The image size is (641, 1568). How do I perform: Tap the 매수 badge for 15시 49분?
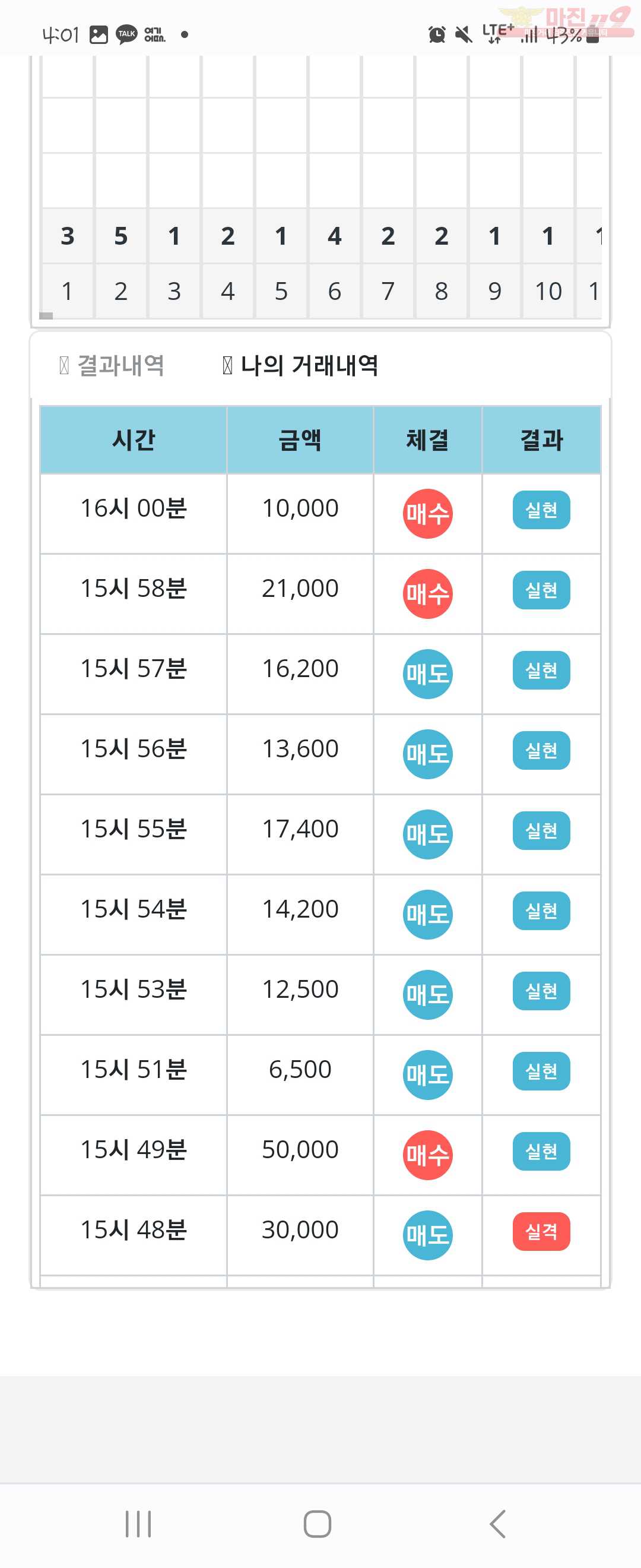tap(427, 1155)
